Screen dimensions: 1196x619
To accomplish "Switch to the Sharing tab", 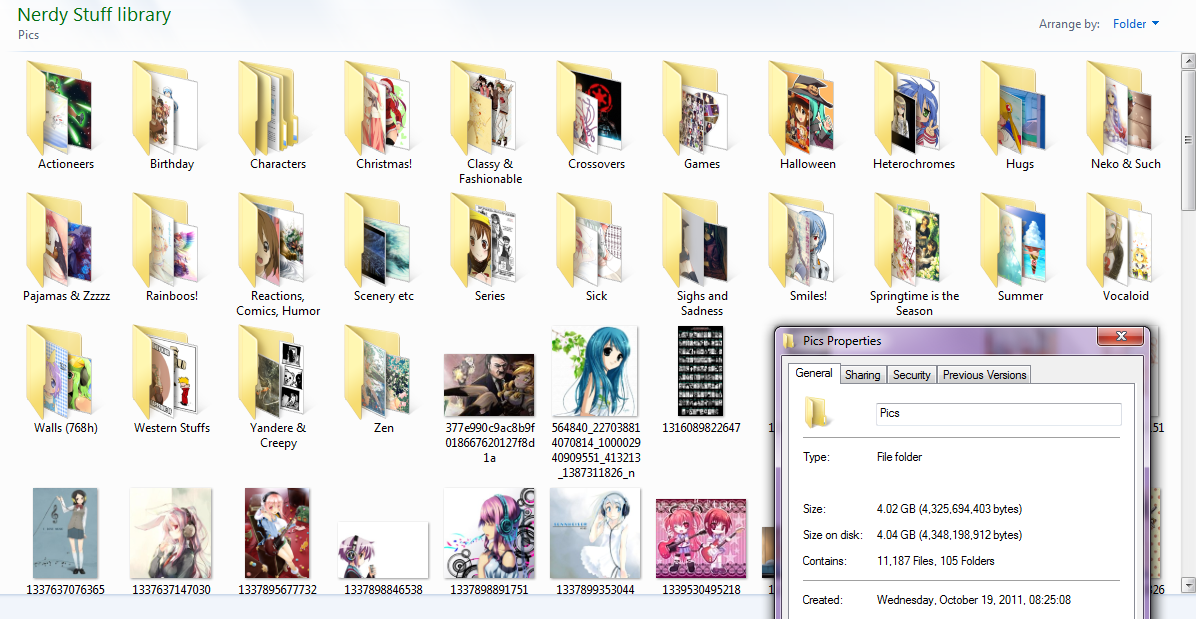I will click(x=863, y=374).
